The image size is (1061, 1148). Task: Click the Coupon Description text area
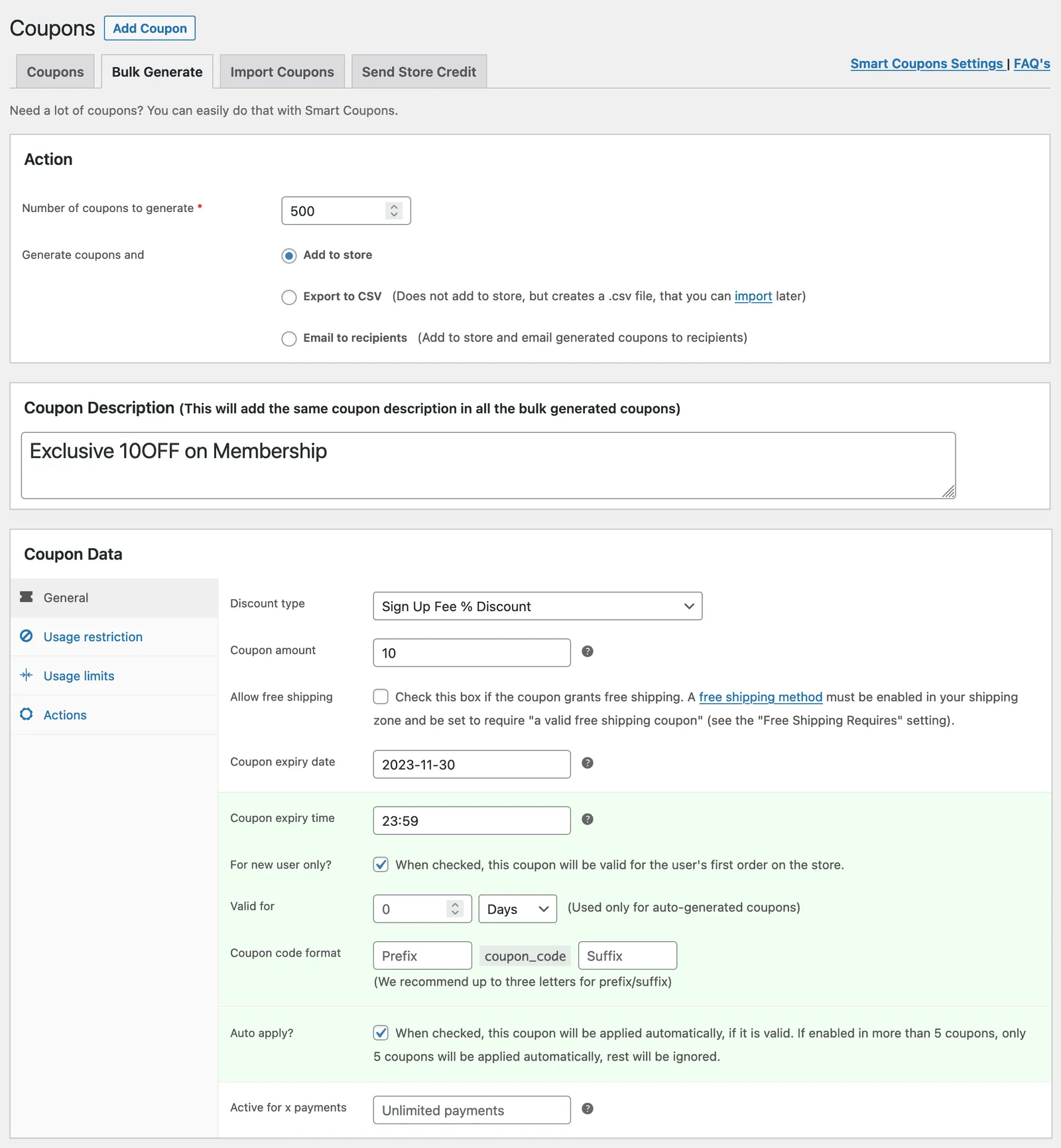(488, 465)
